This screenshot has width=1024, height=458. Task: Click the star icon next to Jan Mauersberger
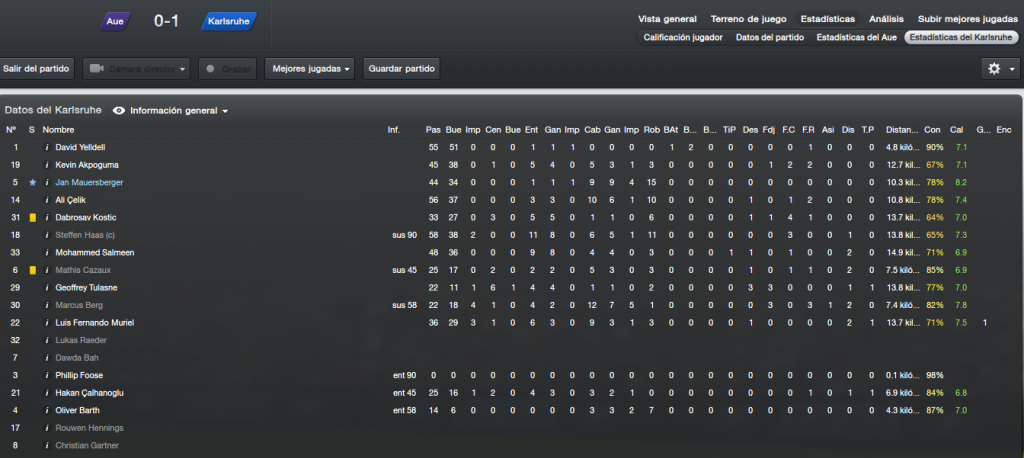32,183
